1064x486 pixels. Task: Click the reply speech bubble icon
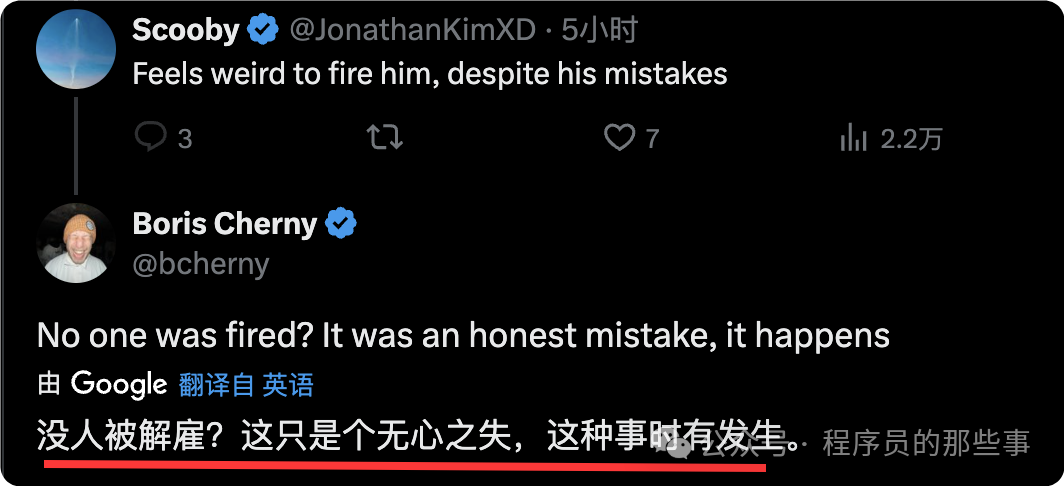coord(150,137)
